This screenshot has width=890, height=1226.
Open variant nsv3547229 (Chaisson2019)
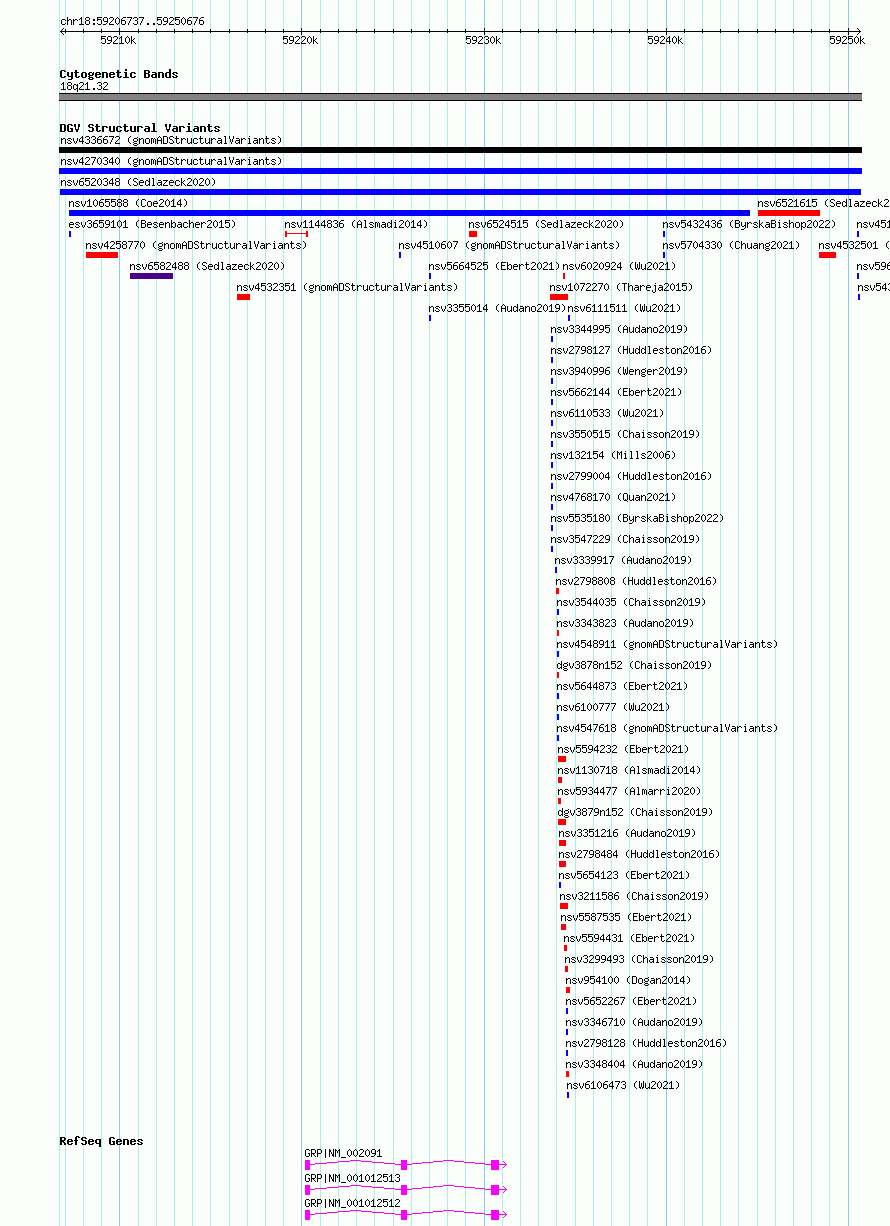(x=625, y=539)
